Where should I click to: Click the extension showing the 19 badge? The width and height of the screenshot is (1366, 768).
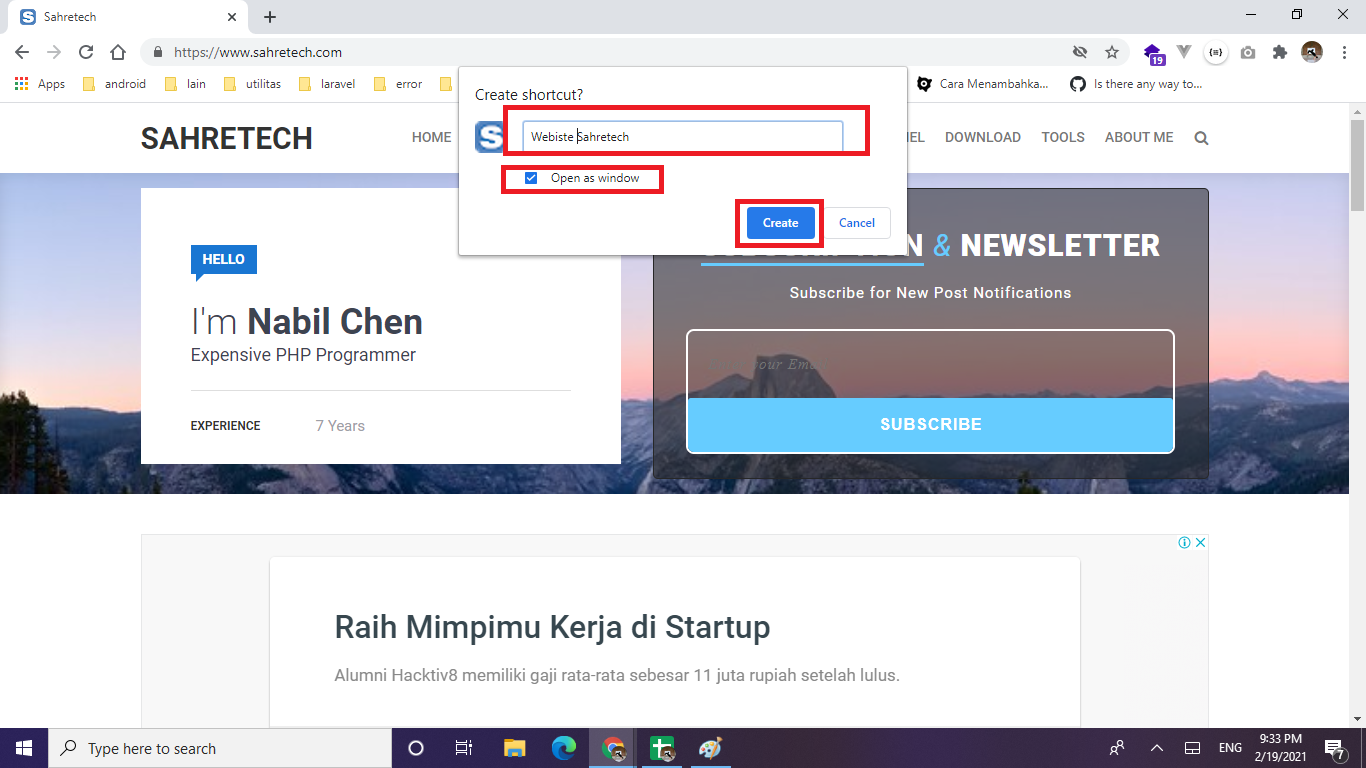tap(1154, 51)
